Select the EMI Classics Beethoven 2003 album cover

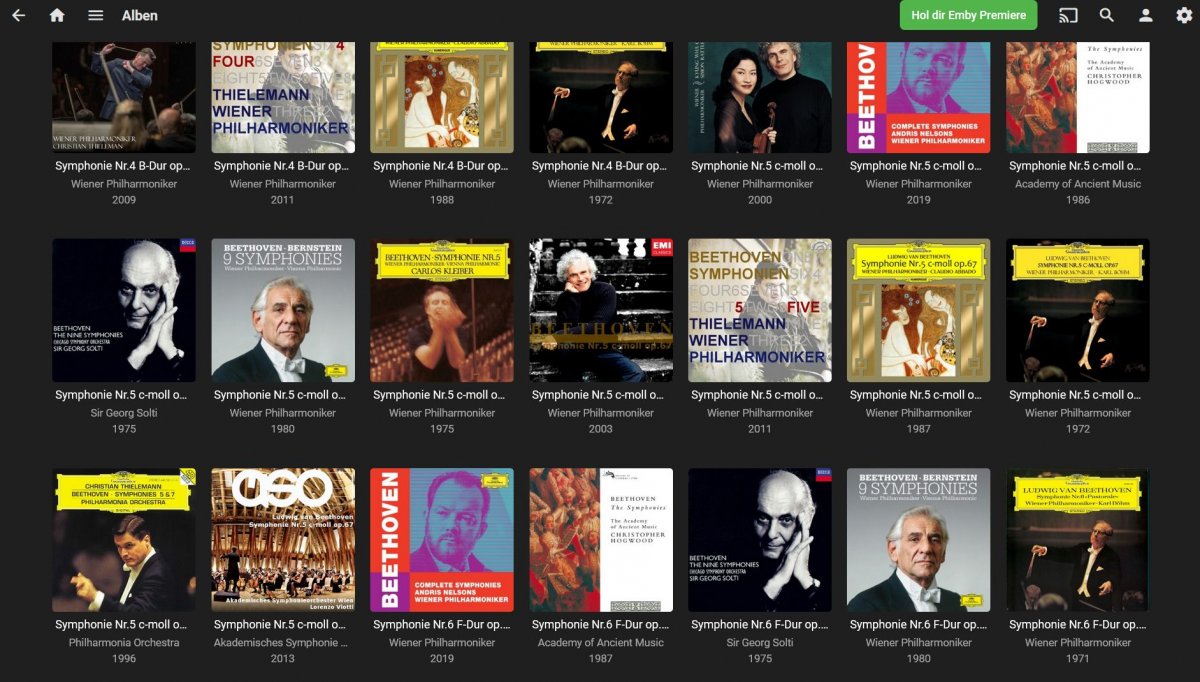click(601, 310)
